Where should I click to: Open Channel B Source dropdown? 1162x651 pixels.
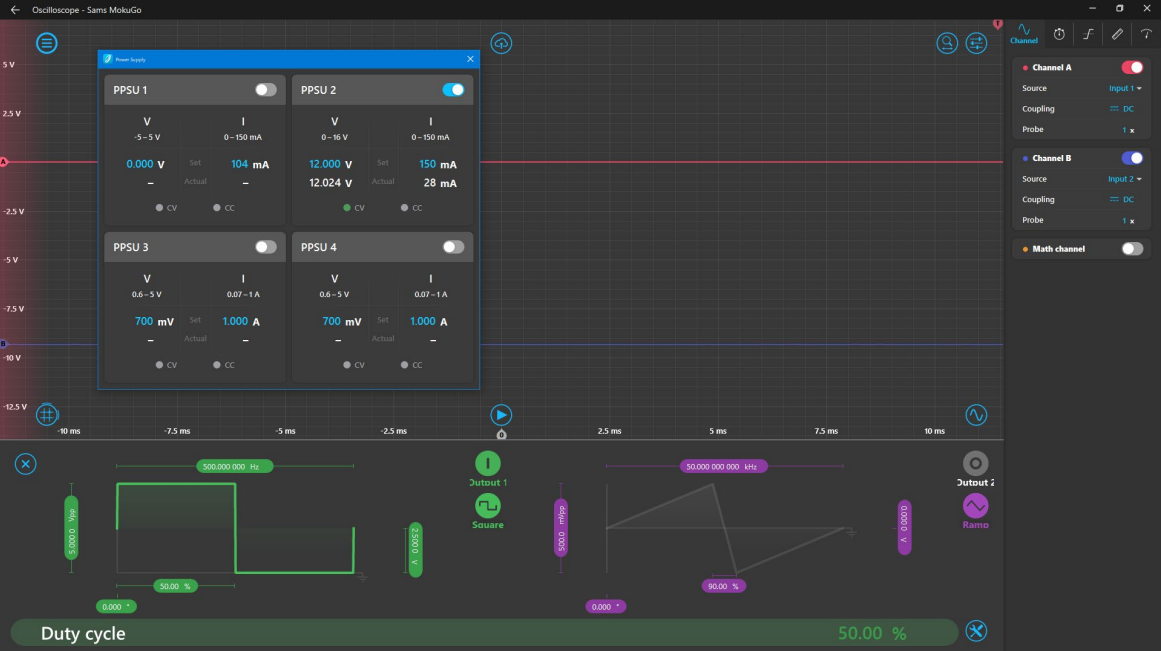(x=1125, y=180)
